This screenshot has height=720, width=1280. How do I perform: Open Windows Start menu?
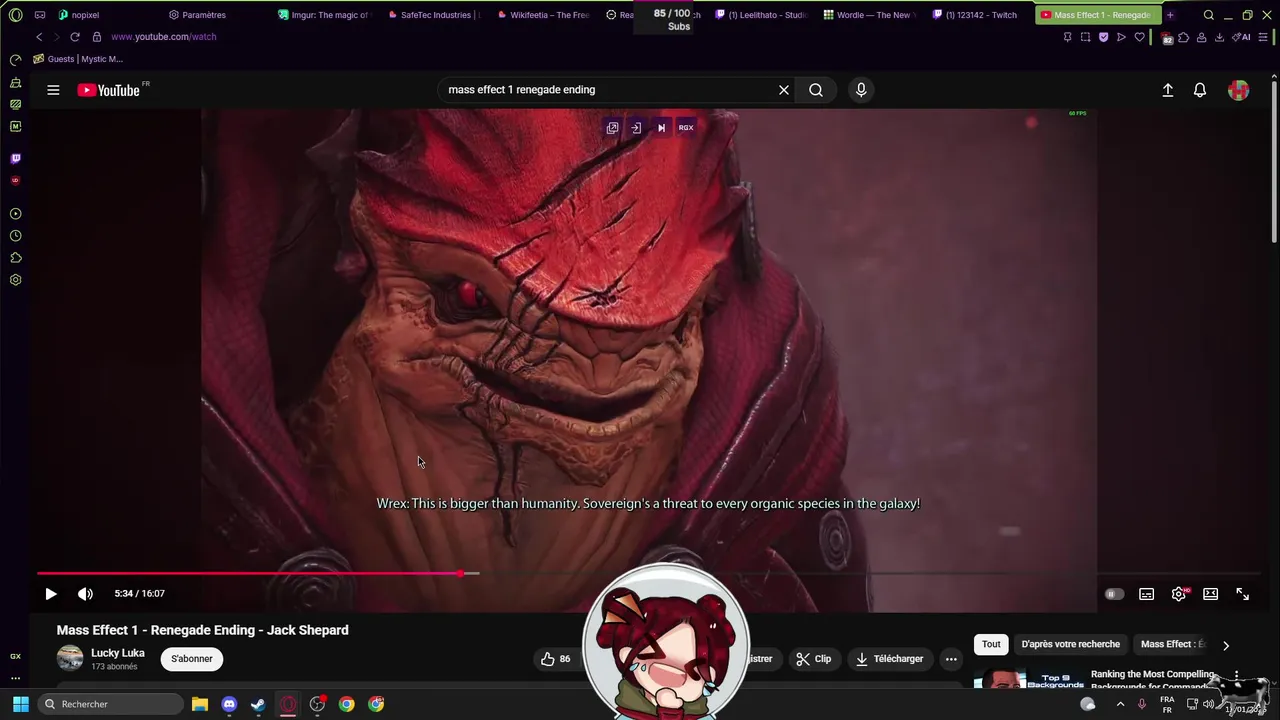click(20, 704)
